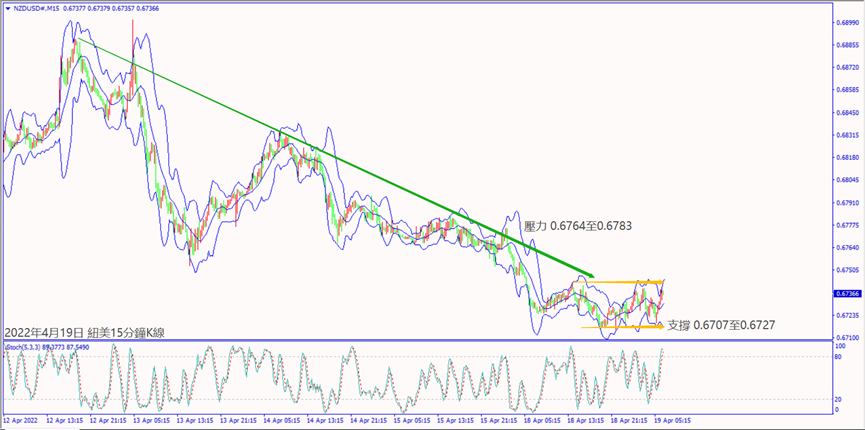Open the chart menu triangle beside NZDUSD#
Image resolution: width=865 pixels, height=430 pixels.
(8, 9)
